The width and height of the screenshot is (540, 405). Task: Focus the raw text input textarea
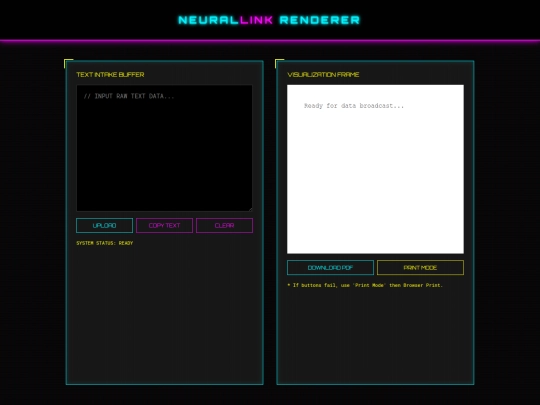tap(164, 148)
